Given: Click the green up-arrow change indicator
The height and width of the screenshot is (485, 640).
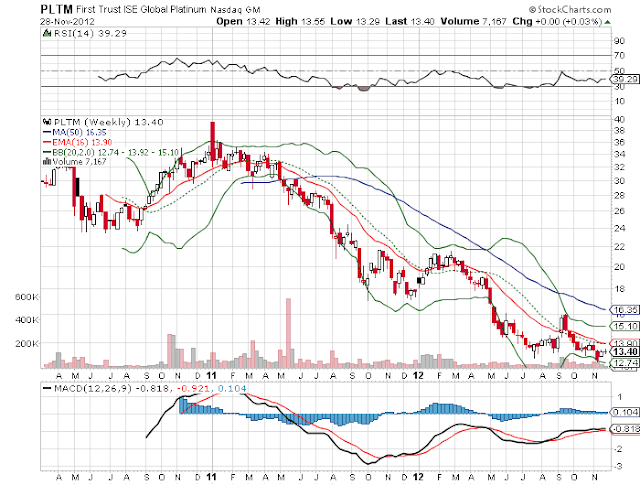Looking at the screenshot, I should [608, 22].
